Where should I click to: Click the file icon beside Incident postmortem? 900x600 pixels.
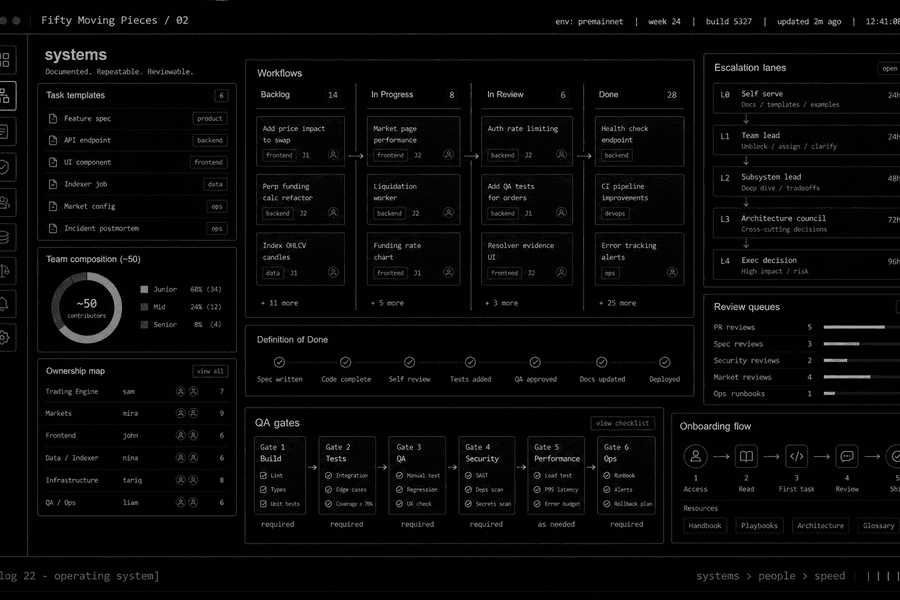[x=53, y=229]
